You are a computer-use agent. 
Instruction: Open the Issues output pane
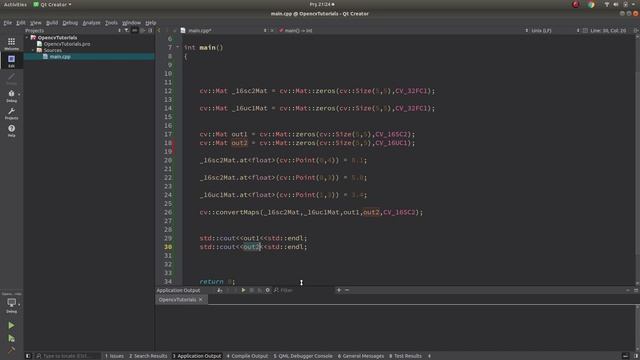(x=114, y=356)
